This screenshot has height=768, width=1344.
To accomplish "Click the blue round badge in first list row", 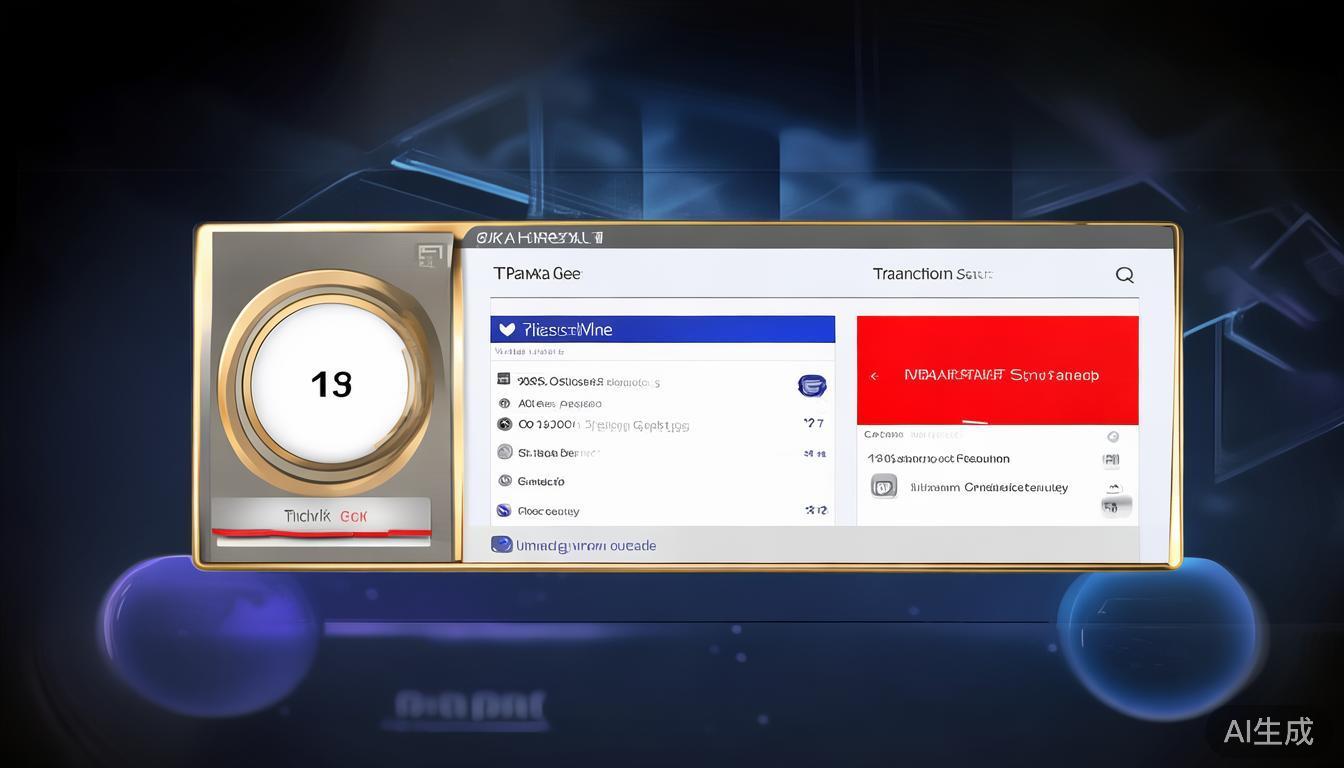I will tap(812, 386).
